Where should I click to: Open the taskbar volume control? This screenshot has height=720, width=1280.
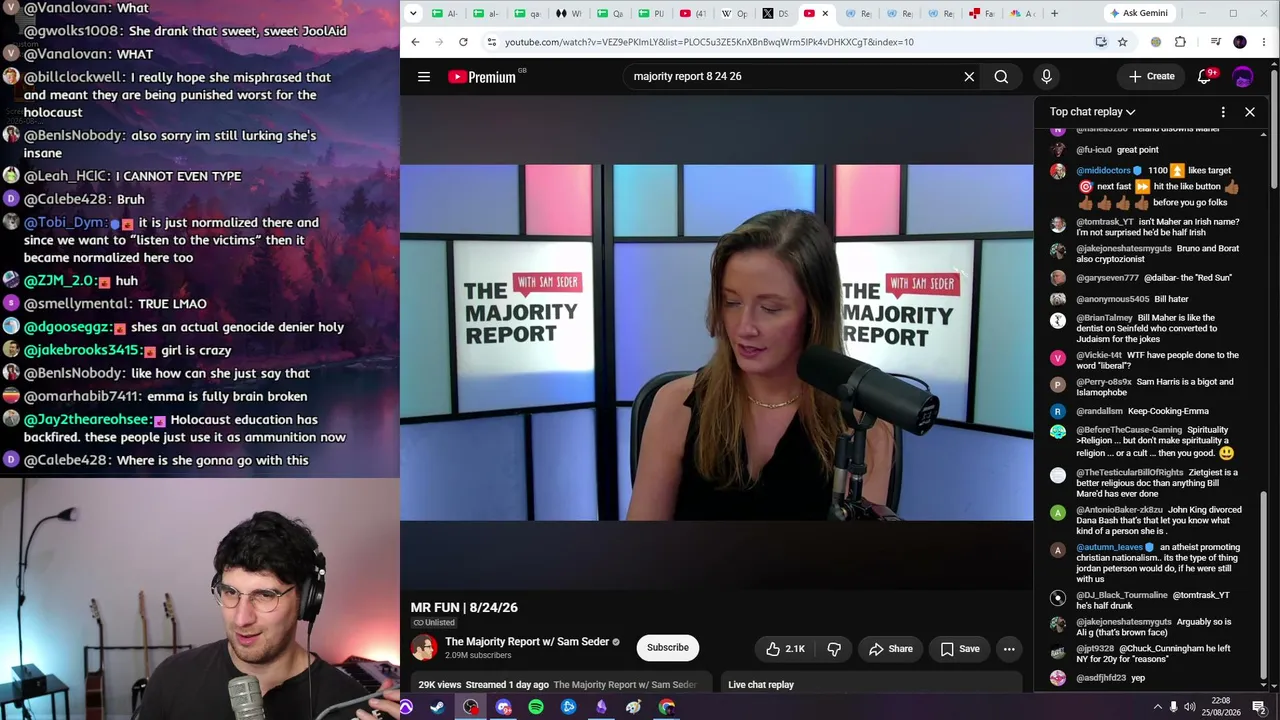[x=1190, y=707]
